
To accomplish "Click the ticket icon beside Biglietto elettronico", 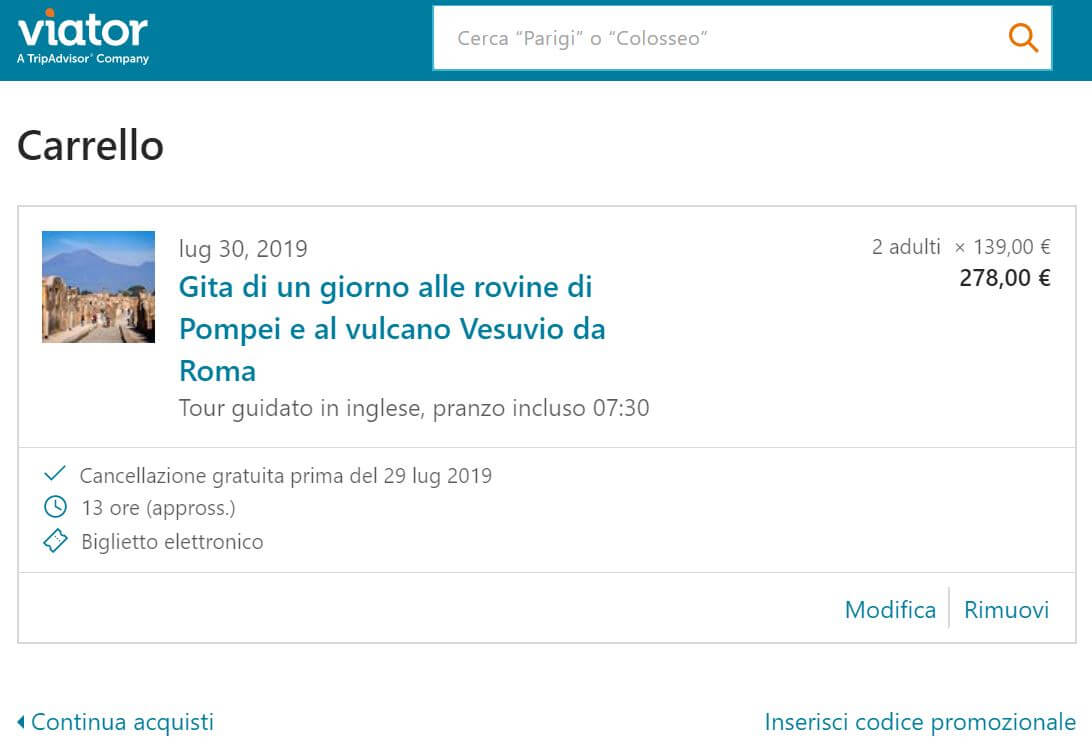I will tap(55, 540).
